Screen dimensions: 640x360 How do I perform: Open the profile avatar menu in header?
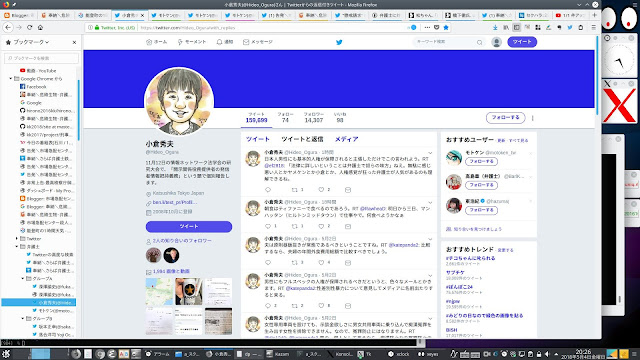(x=496, y=42)
